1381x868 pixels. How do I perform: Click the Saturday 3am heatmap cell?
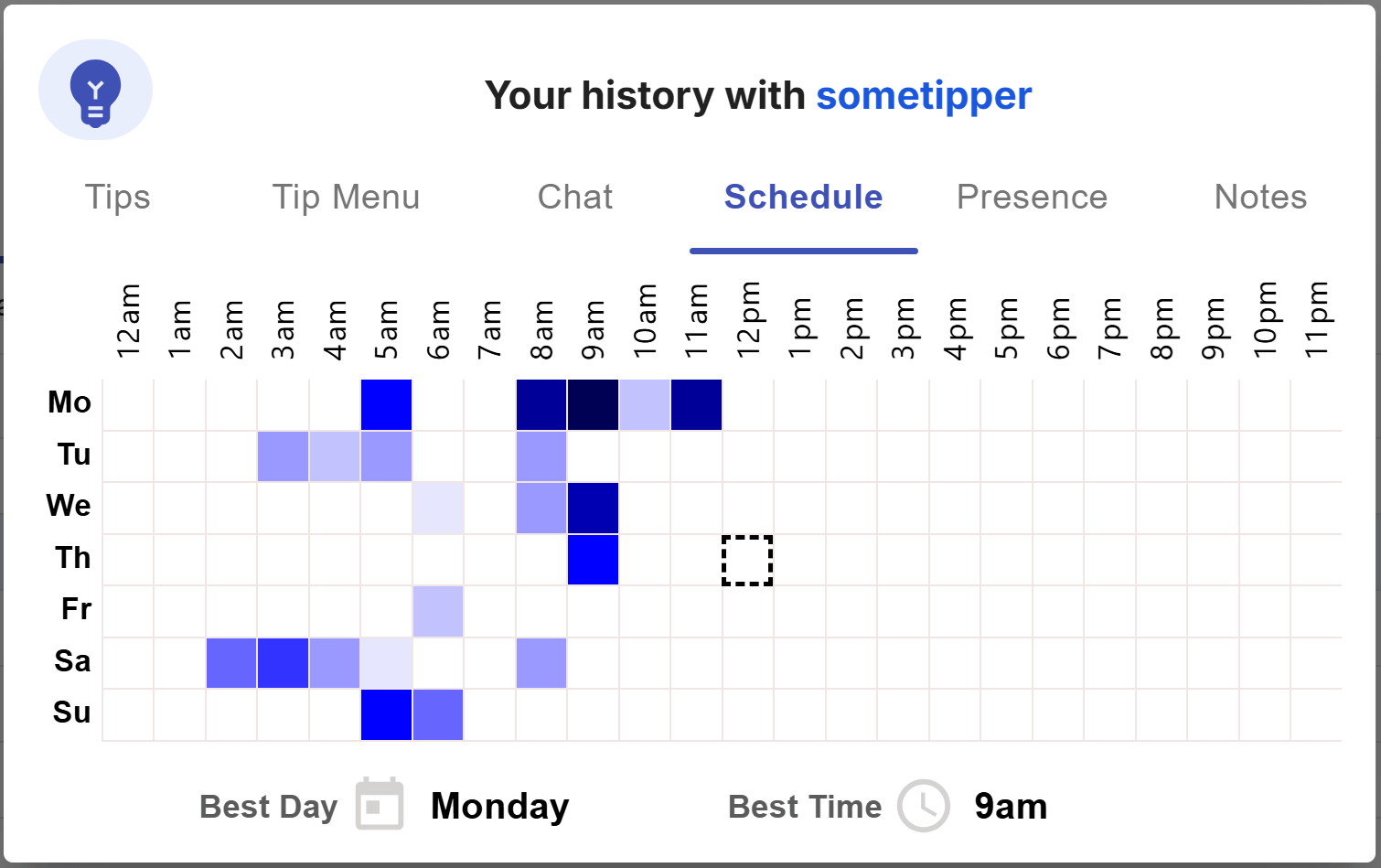[284, 663]
